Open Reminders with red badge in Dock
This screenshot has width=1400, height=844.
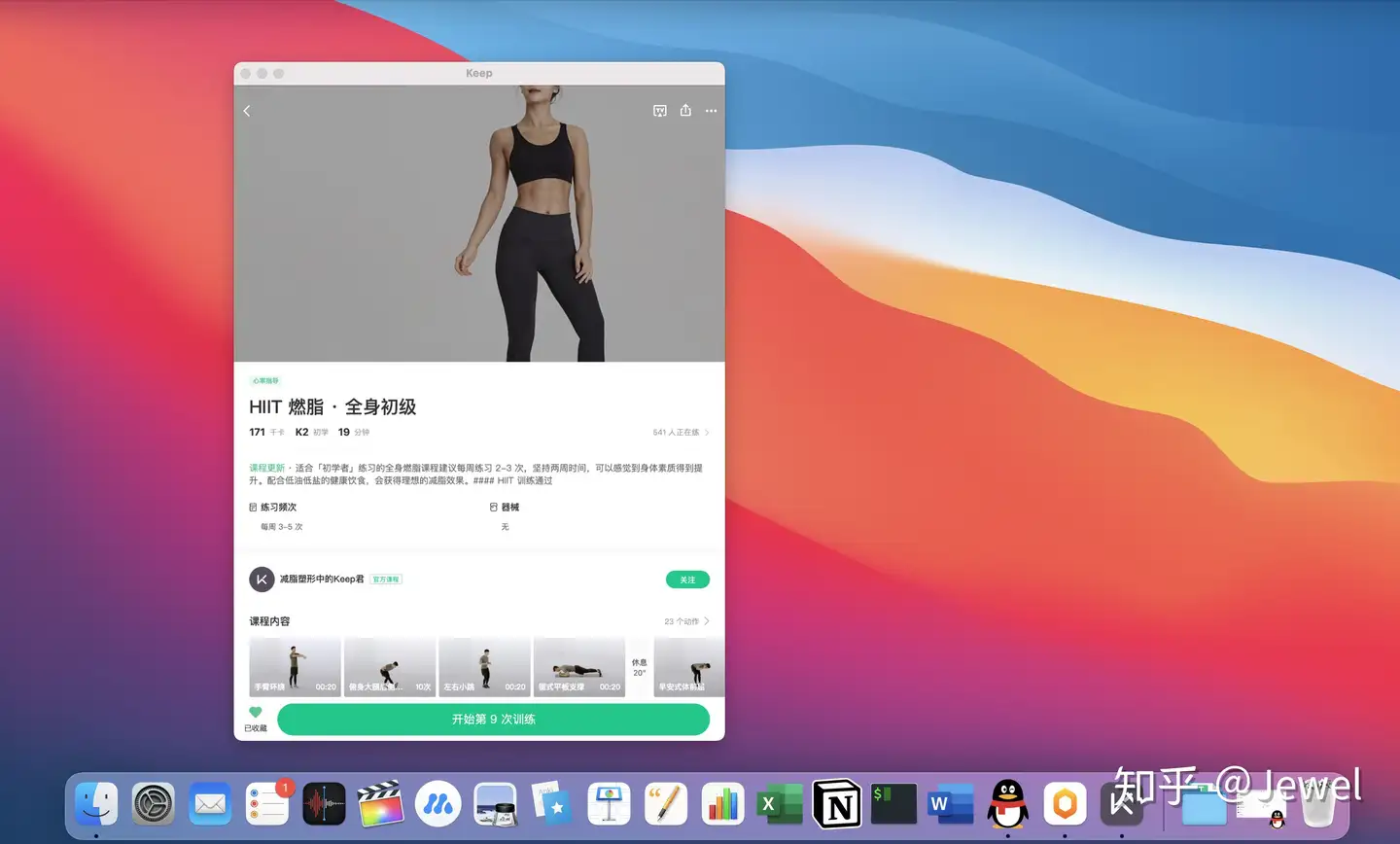coord(267,804)
